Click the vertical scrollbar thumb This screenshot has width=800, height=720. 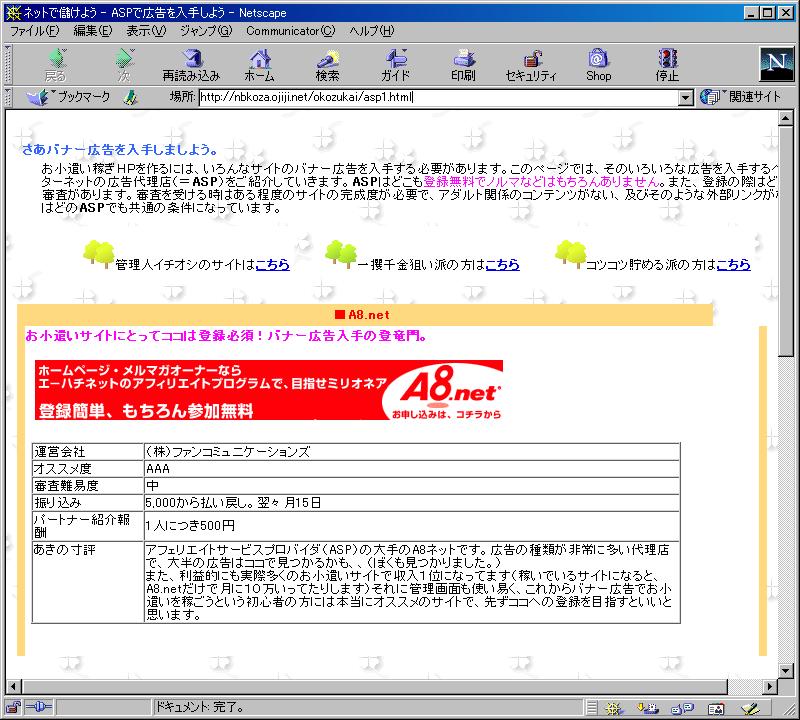(x=785, y=241)
